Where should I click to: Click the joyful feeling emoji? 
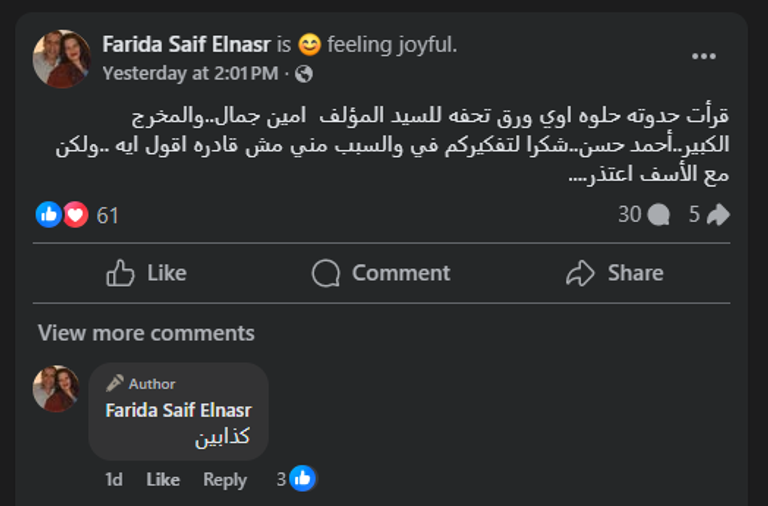point(309,44)
